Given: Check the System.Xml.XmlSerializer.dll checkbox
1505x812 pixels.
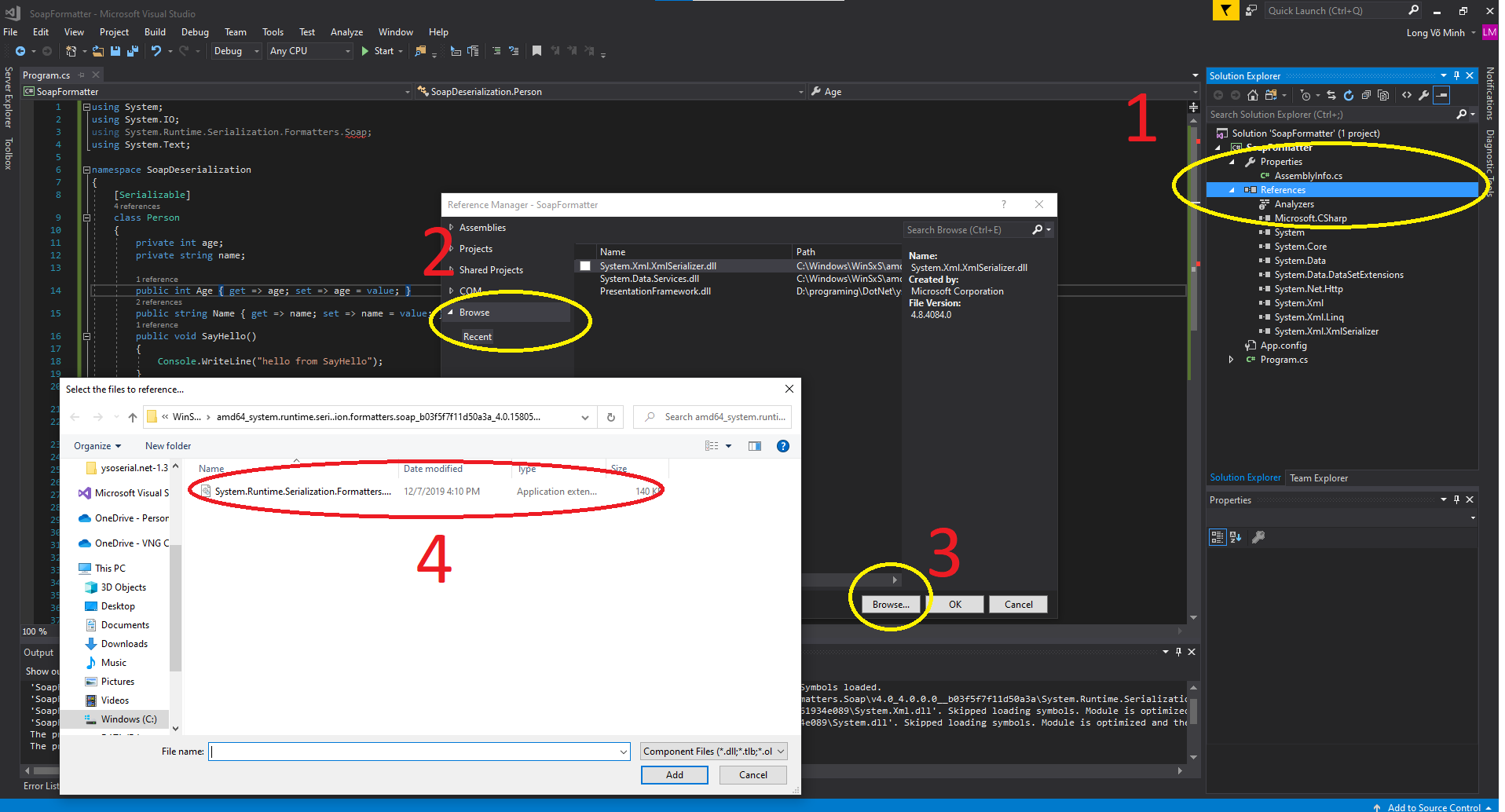Looking at the screenshot, I should click(585, 266).
